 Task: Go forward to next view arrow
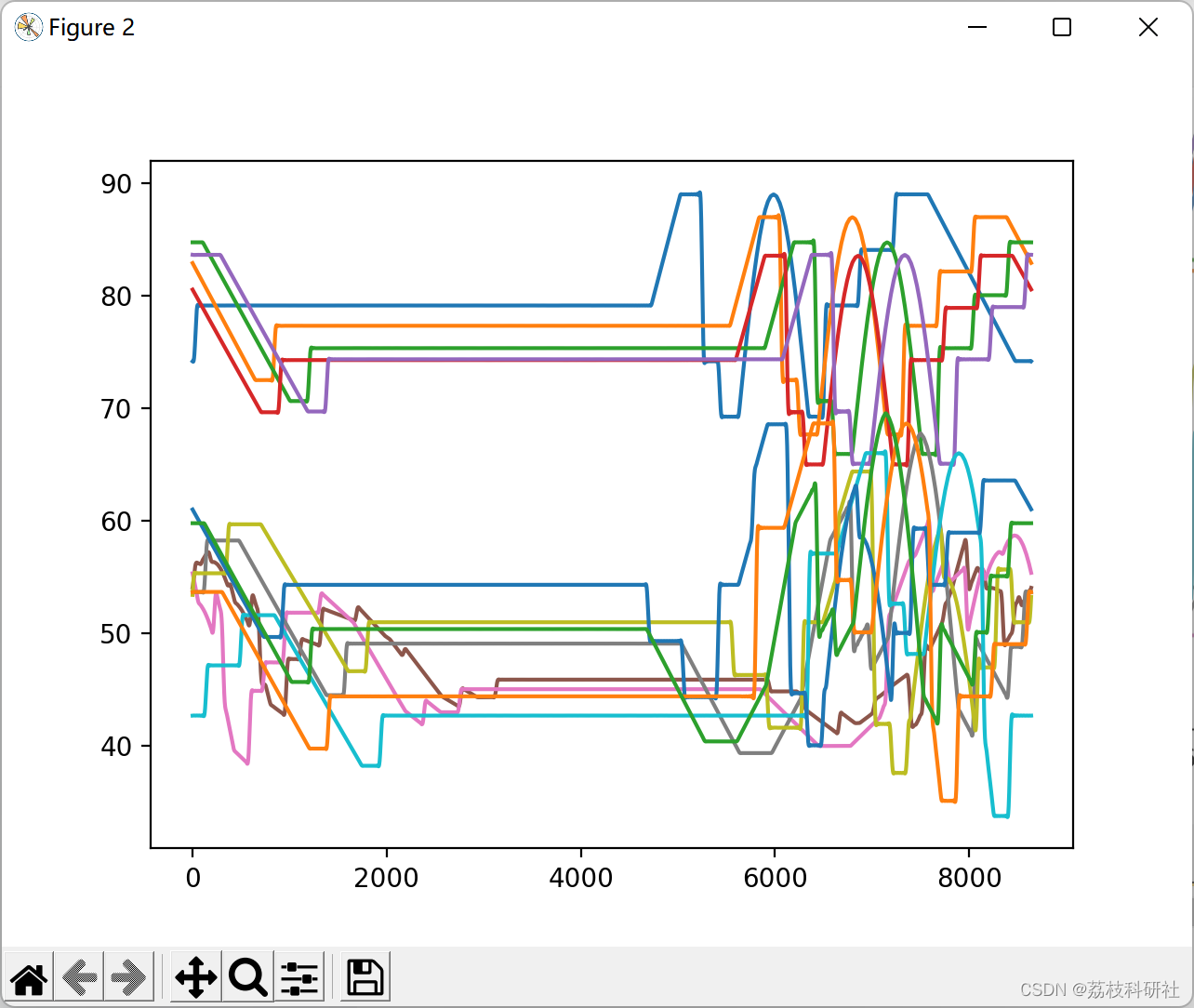point(128,977)
